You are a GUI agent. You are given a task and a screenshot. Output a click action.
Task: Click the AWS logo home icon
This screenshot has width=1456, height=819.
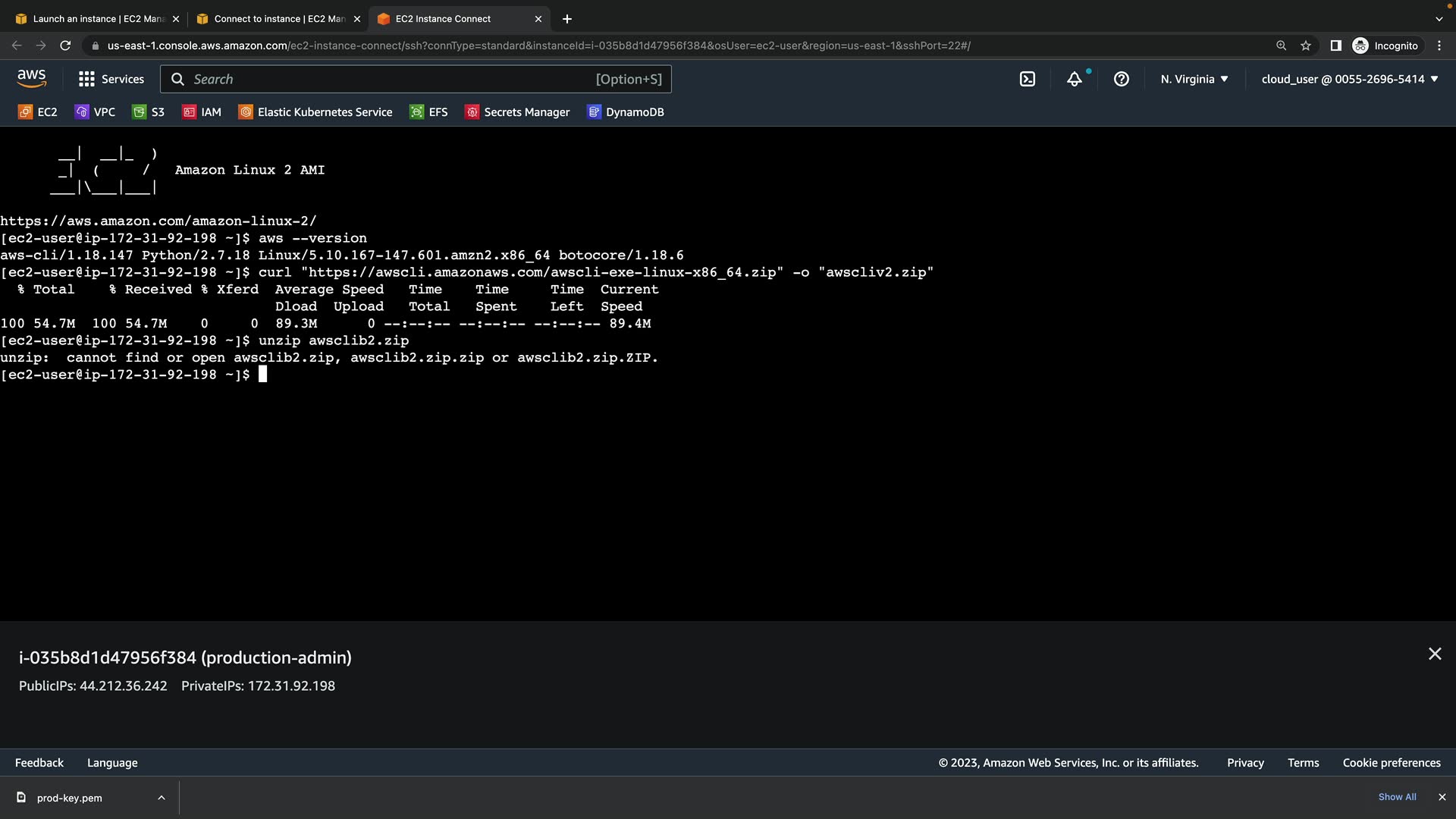click(x=32, y=79)
